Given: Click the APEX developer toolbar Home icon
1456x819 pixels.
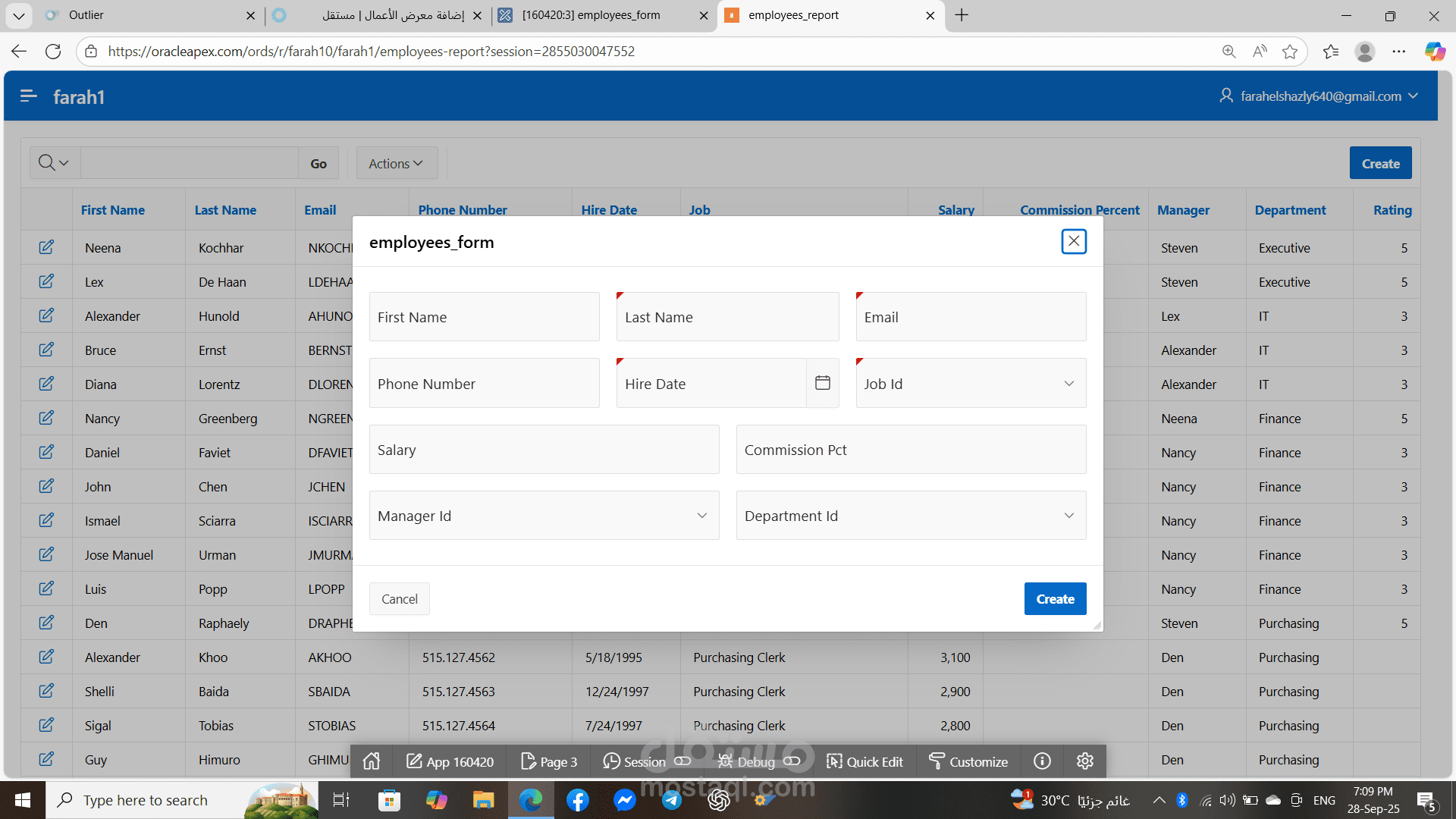Looking at the screenshot, I should (372, 761).
